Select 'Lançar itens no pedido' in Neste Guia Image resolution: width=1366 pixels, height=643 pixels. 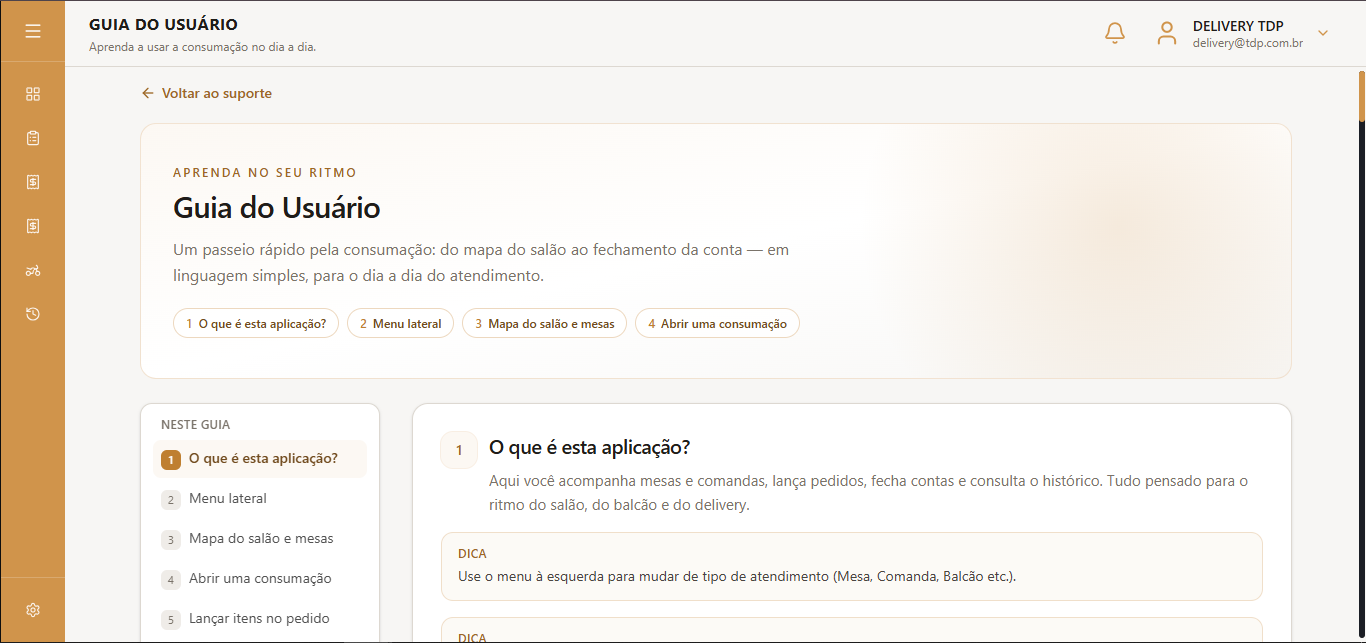click(x=260, y=619)
